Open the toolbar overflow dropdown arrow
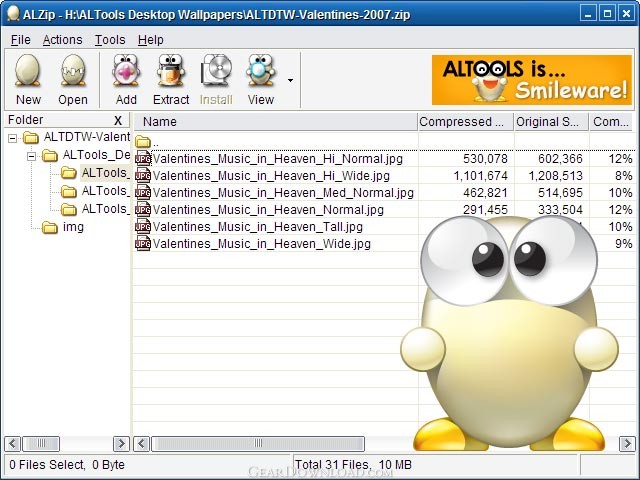 tap(290, 80)
